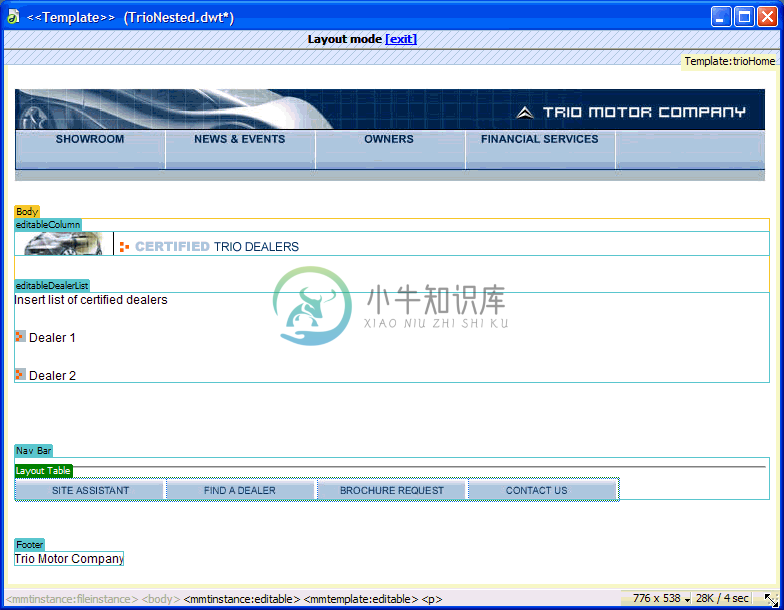The height and width of the screenshot is (610, 784).
Task: Click the BROCHURE REQUEST button
Action: 392,490
